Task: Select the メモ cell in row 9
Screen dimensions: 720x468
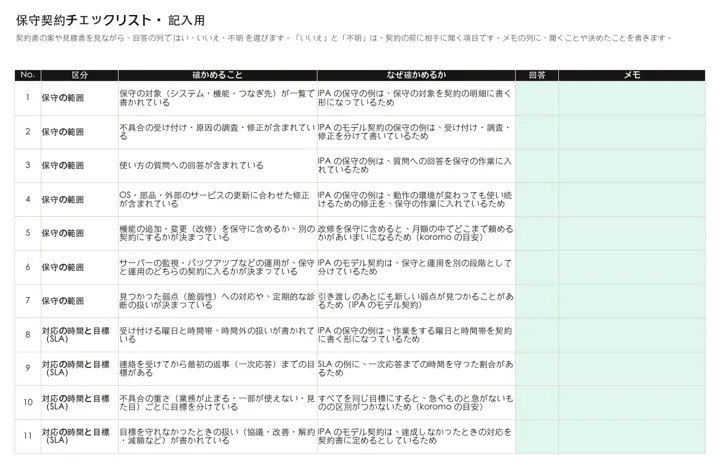Action: pyautogui.click(x=632, y=369)
